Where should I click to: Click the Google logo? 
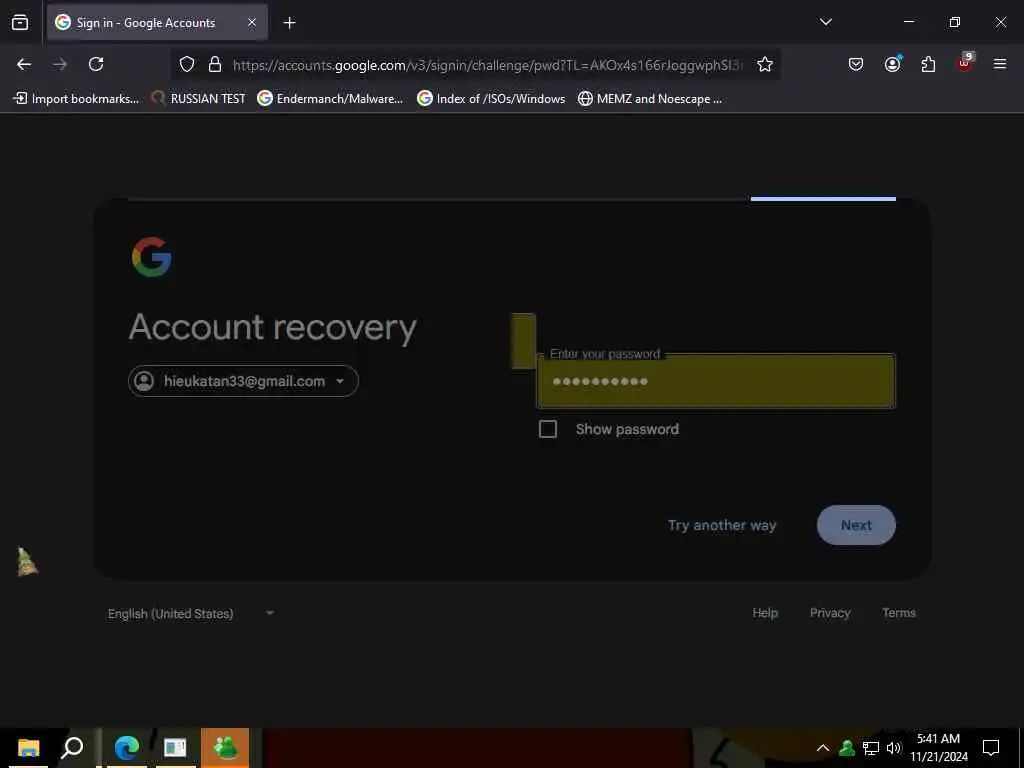pos(152,257)
